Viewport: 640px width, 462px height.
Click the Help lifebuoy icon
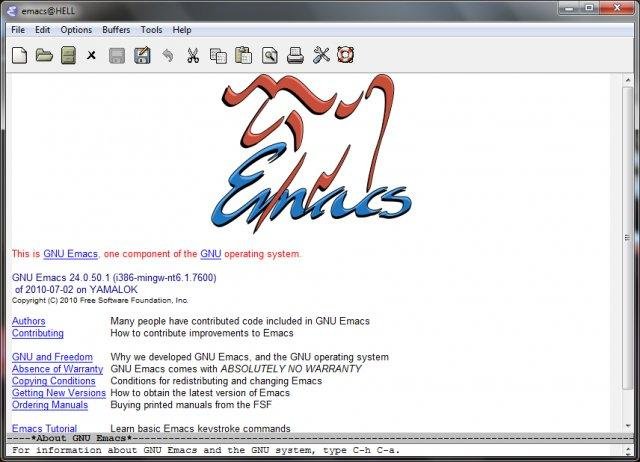(346, 55)
